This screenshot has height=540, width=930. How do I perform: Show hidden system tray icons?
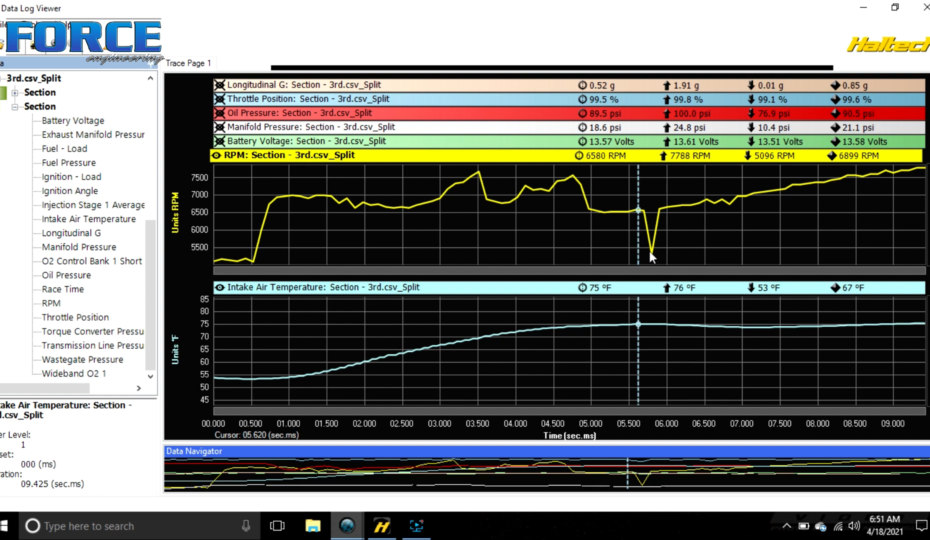click(786, 526)
